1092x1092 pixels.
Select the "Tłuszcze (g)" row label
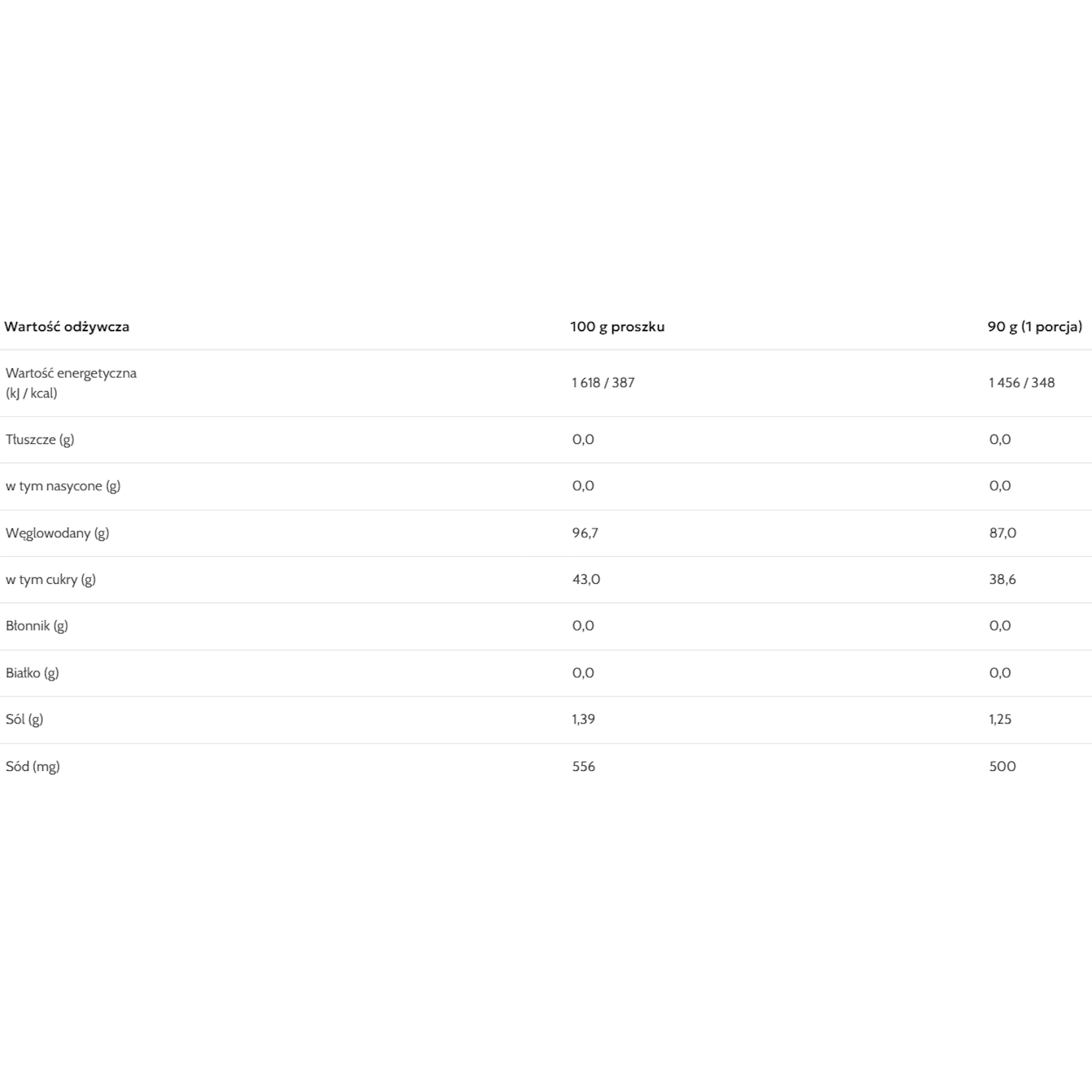coord(40,440)
